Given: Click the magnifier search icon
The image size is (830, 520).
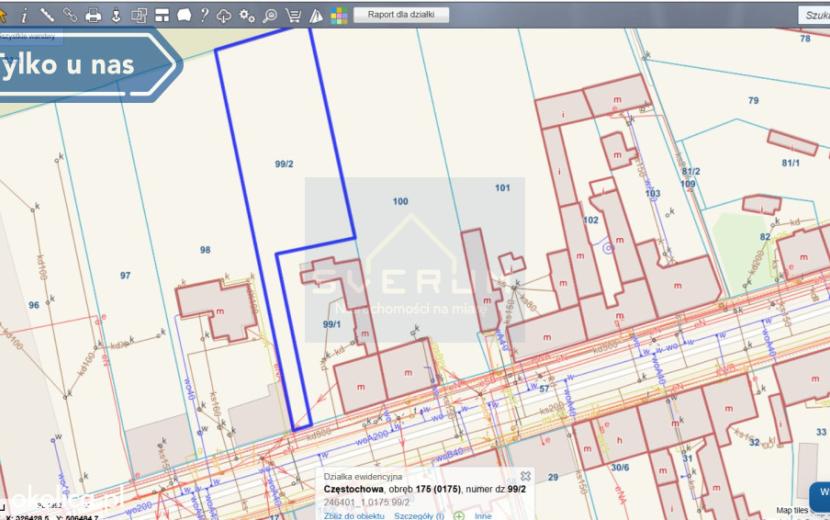Looking at the screenshot, I should (270, 15).
